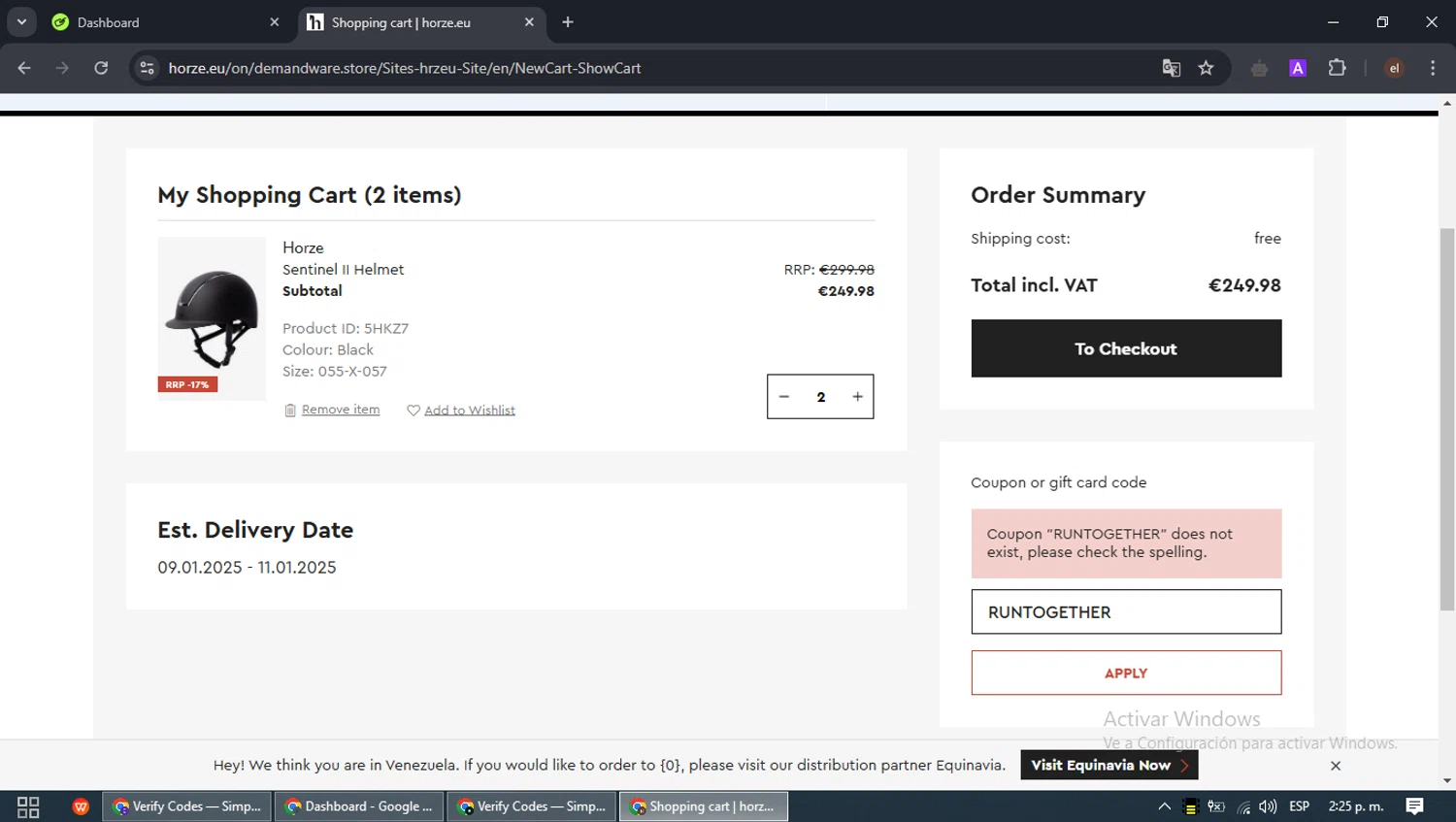This screenshot has height=822, width=1456.
Task: Proceed with To Checkout button
Action: [1126, 348]
